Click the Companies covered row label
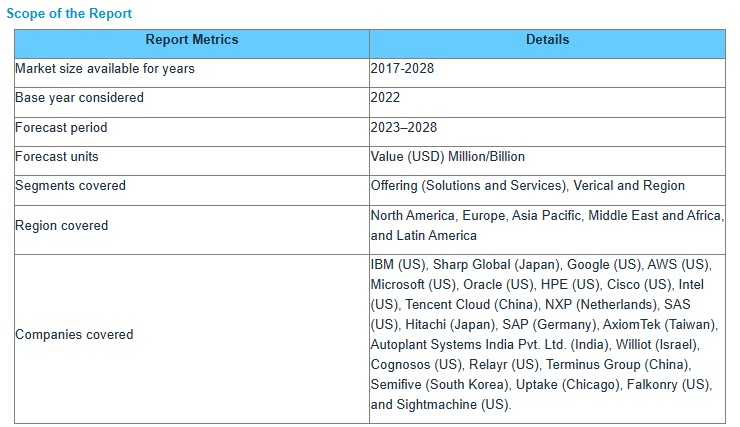The height and width of the screenshot is (427, 740). tap(74, 335)
